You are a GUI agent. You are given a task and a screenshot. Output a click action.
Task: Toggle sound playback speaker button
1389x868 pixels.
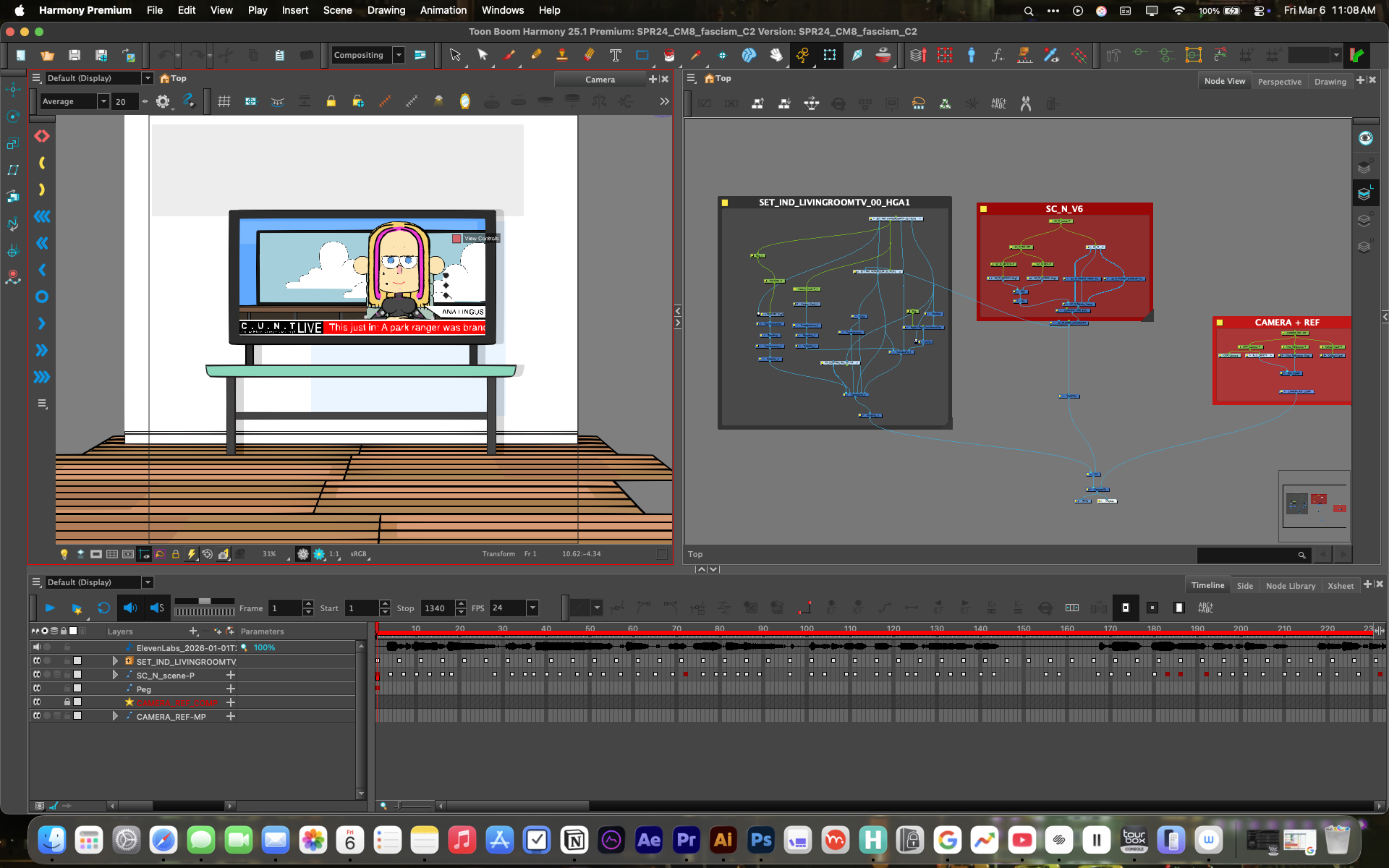point(130,608)
